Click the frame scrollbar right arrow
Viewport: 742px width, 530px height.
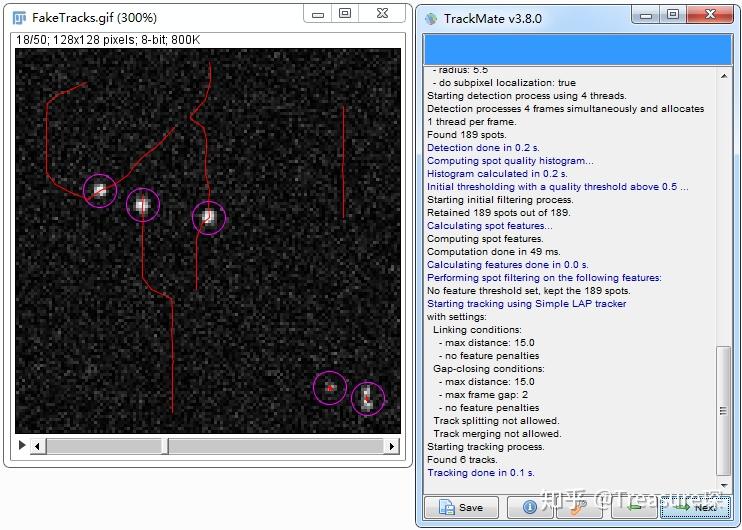click(393, 446)
